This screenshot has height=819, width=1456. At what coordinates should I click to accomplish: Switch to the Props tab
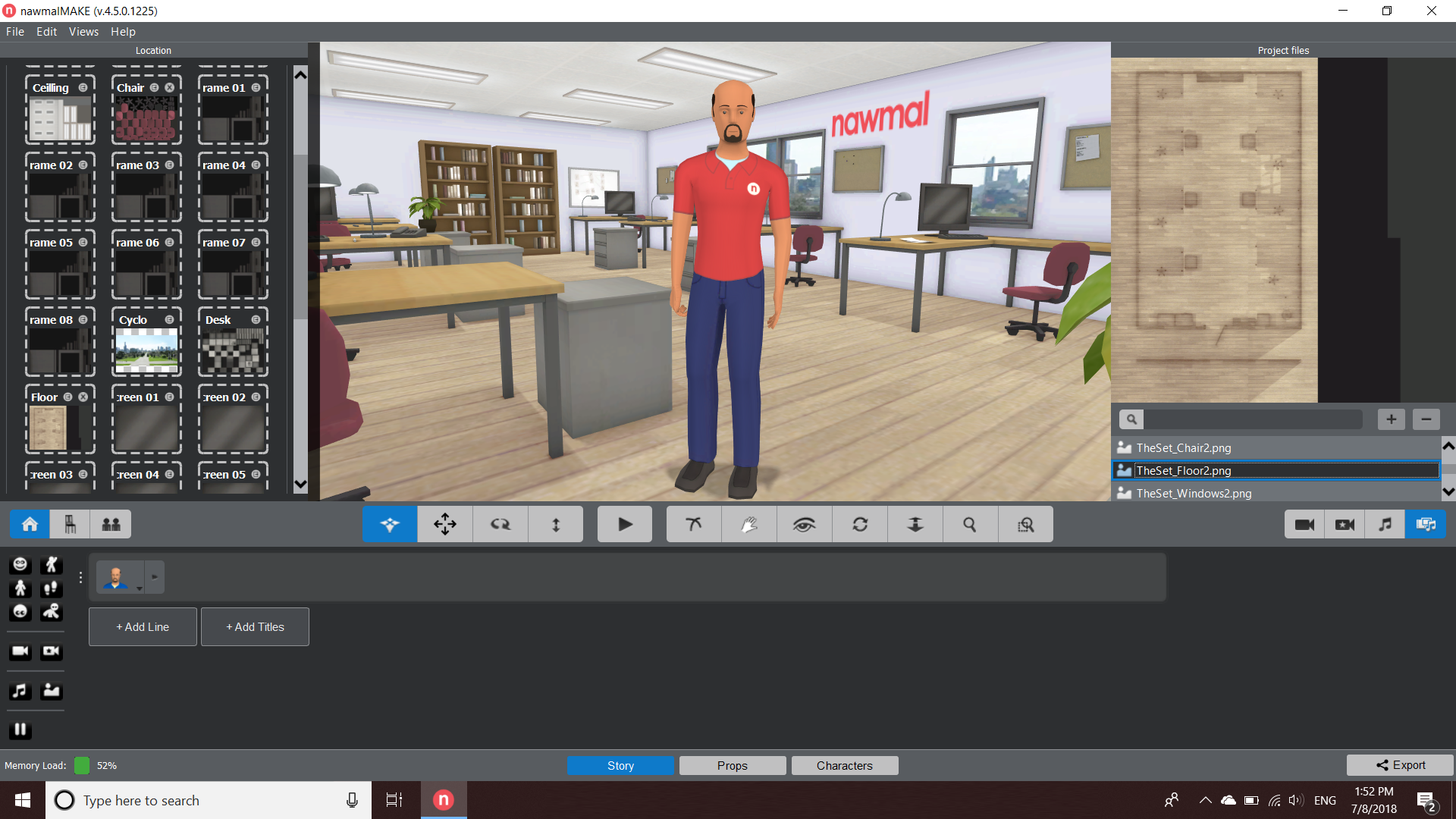click(733, 765)
